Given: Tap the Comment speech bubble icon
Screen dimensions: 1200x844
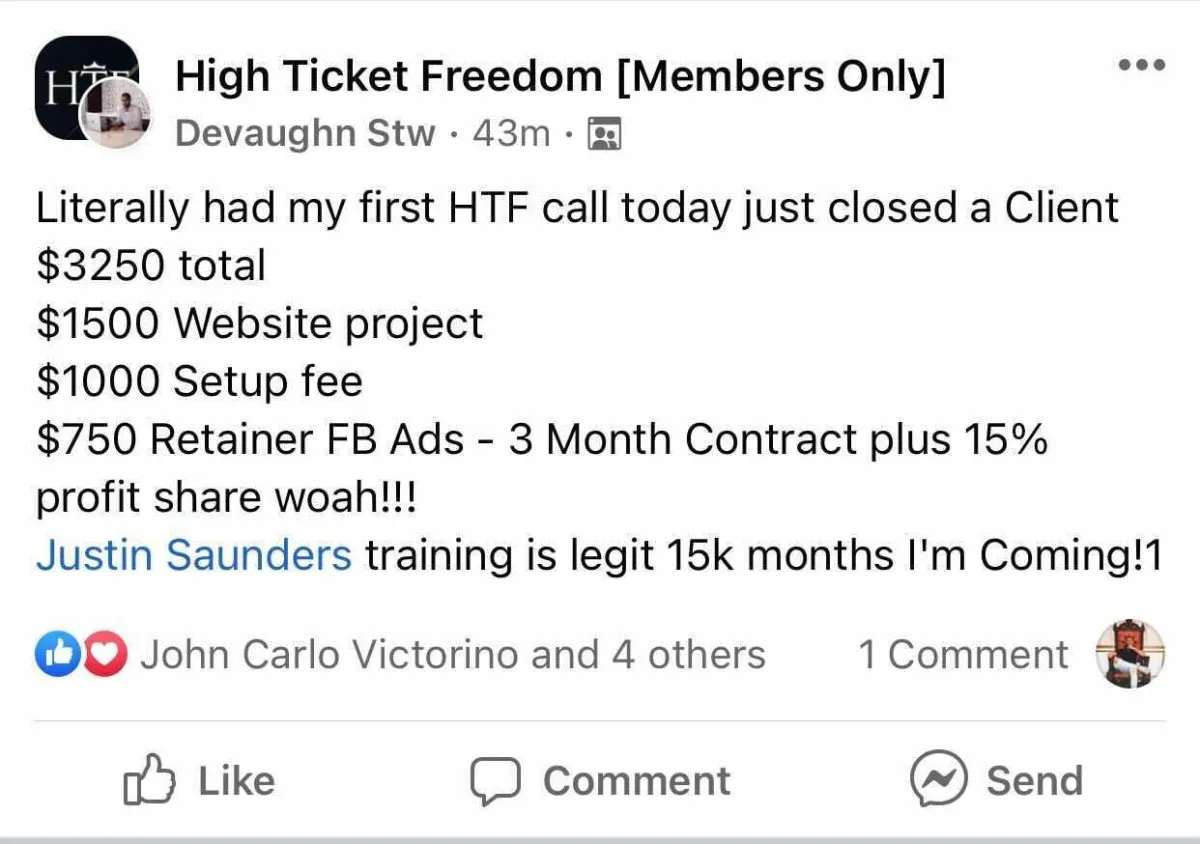Looking at the screenshot, I should 495,781.
